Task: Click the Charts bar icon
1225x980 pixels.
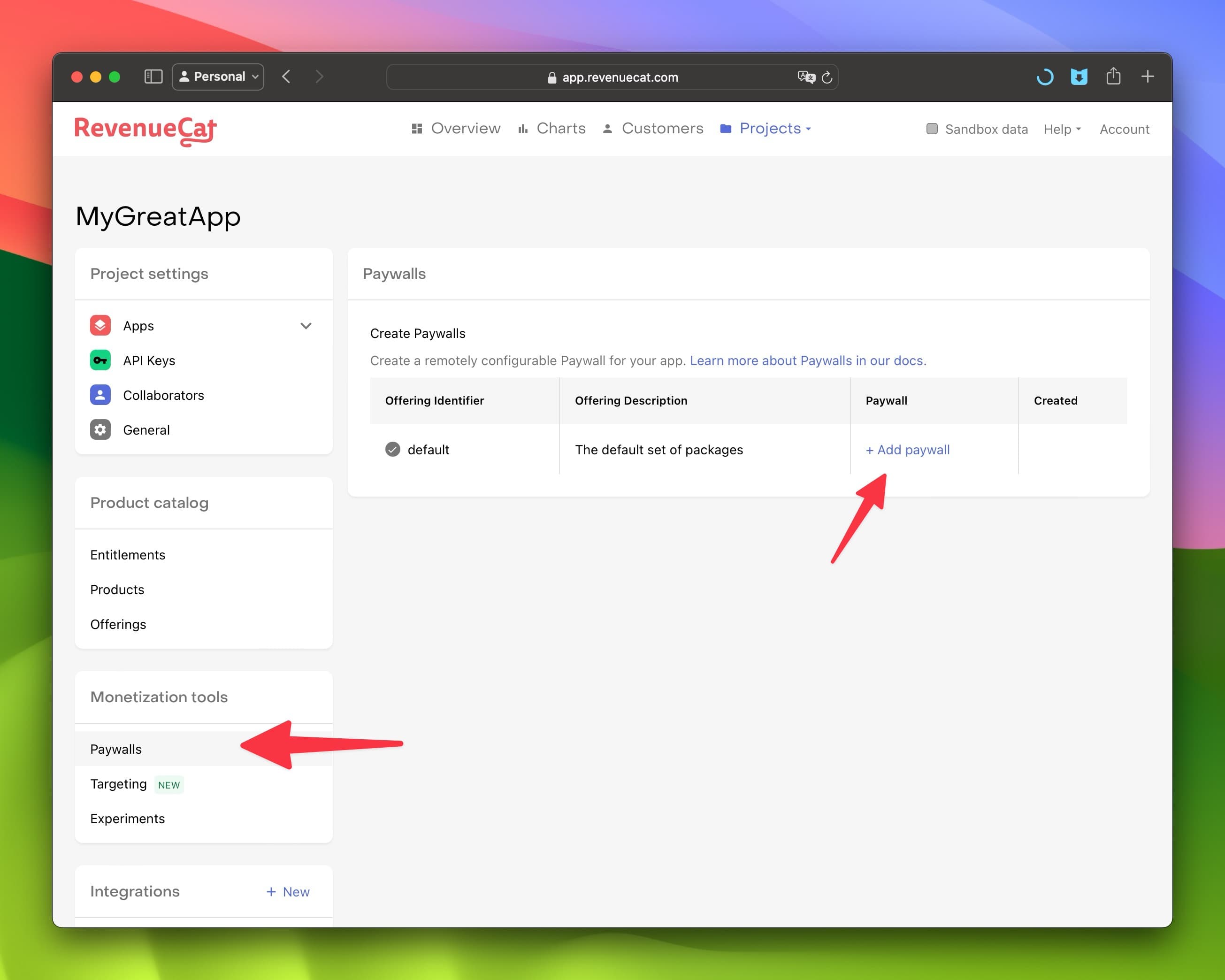Action: tap(523, 129)
